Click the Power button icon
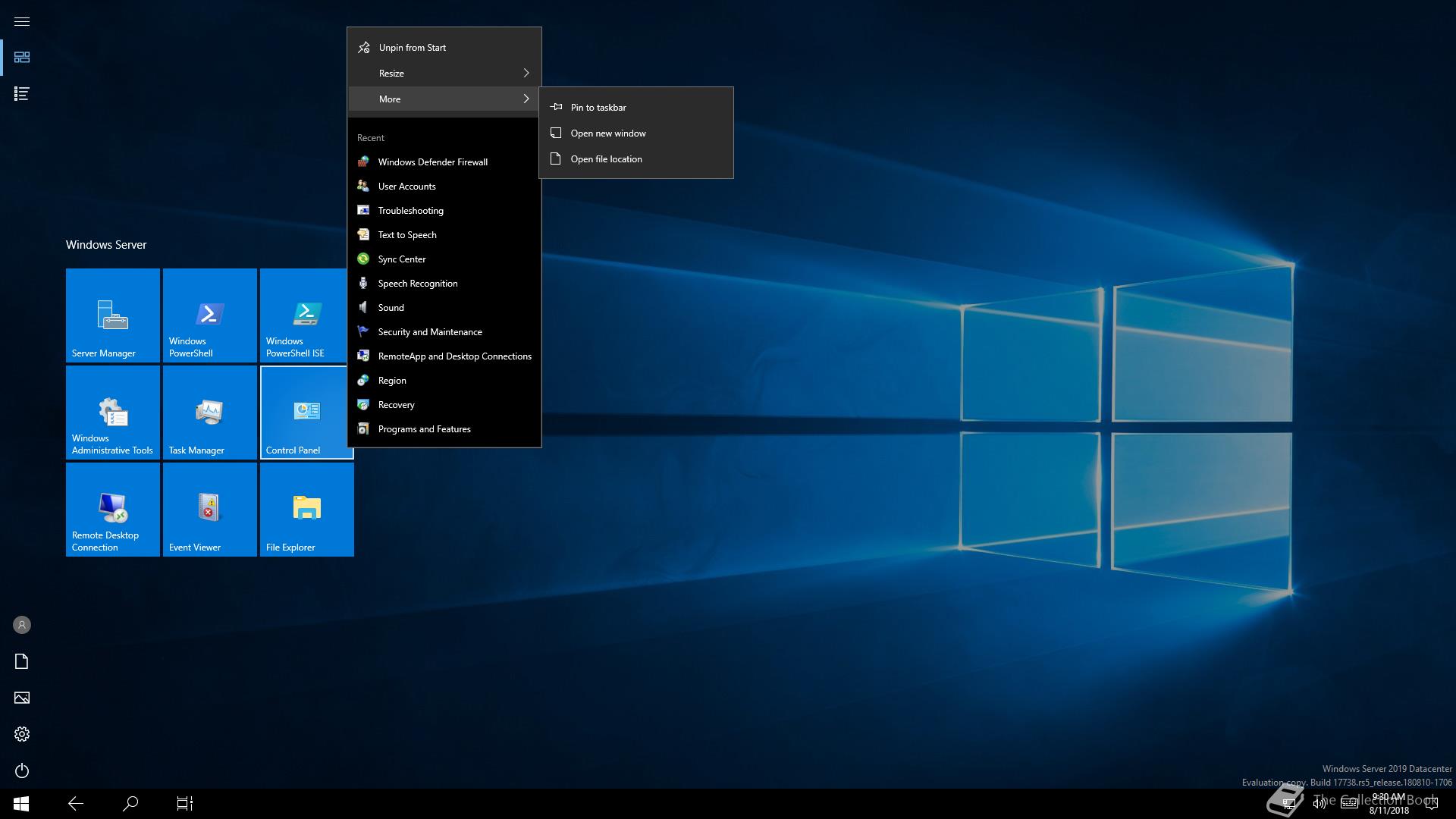Screen dimensions: 1456x819 pos(22,770)
